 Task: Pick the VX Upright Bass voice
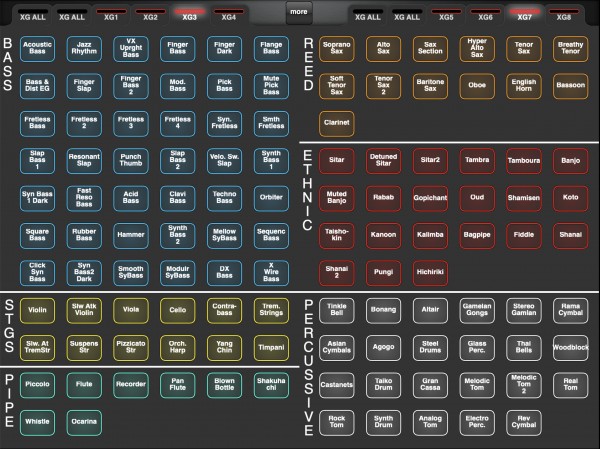pyautogui.click(x=131, y=49)
